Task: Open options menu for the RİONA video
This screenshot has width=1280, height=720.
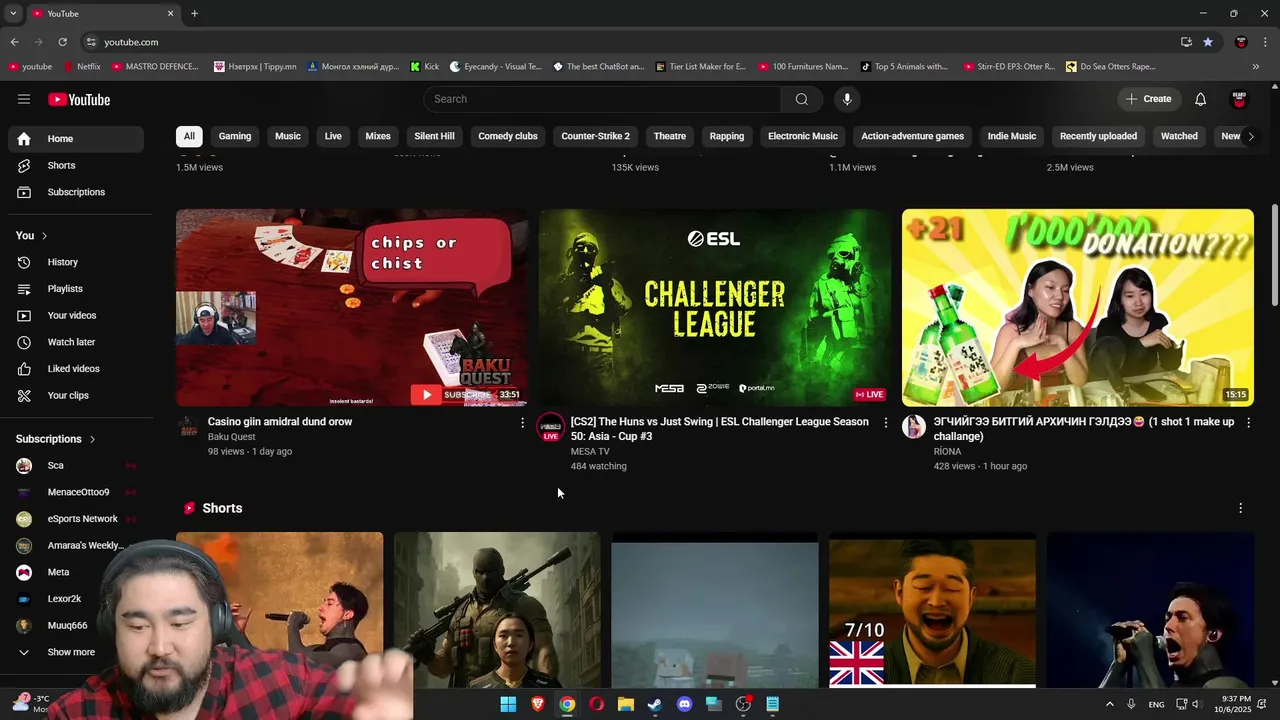Action: [x=1248, y=423]
